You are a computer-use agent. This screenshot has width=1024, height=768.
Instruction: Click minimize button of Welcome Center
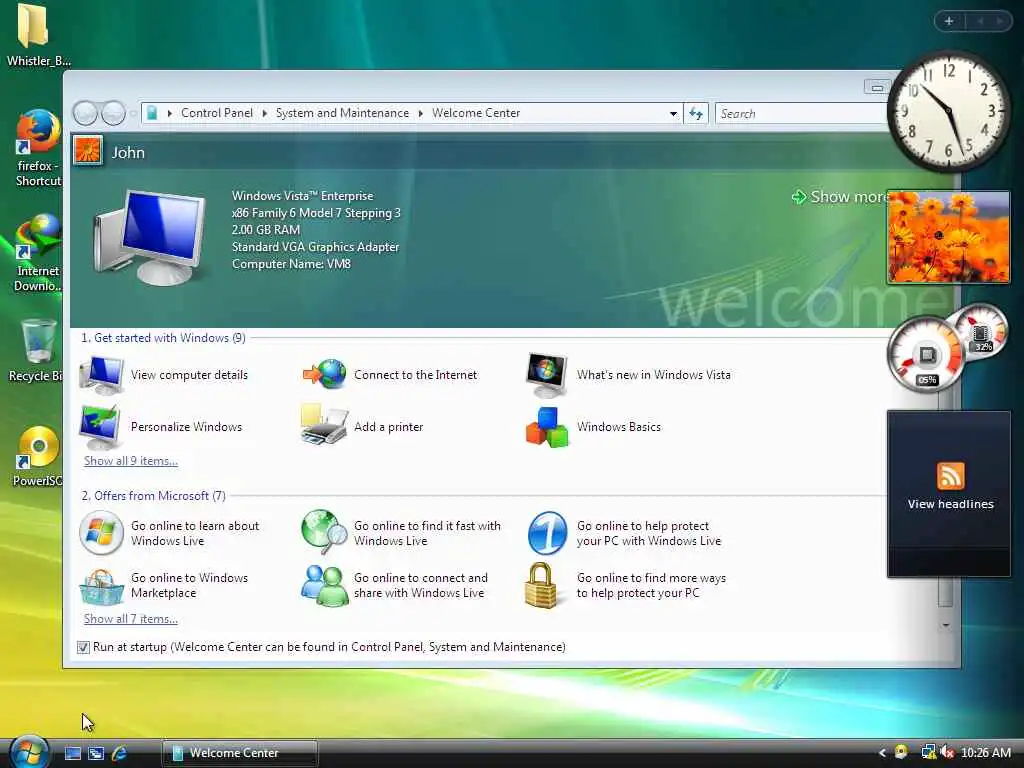876,87
